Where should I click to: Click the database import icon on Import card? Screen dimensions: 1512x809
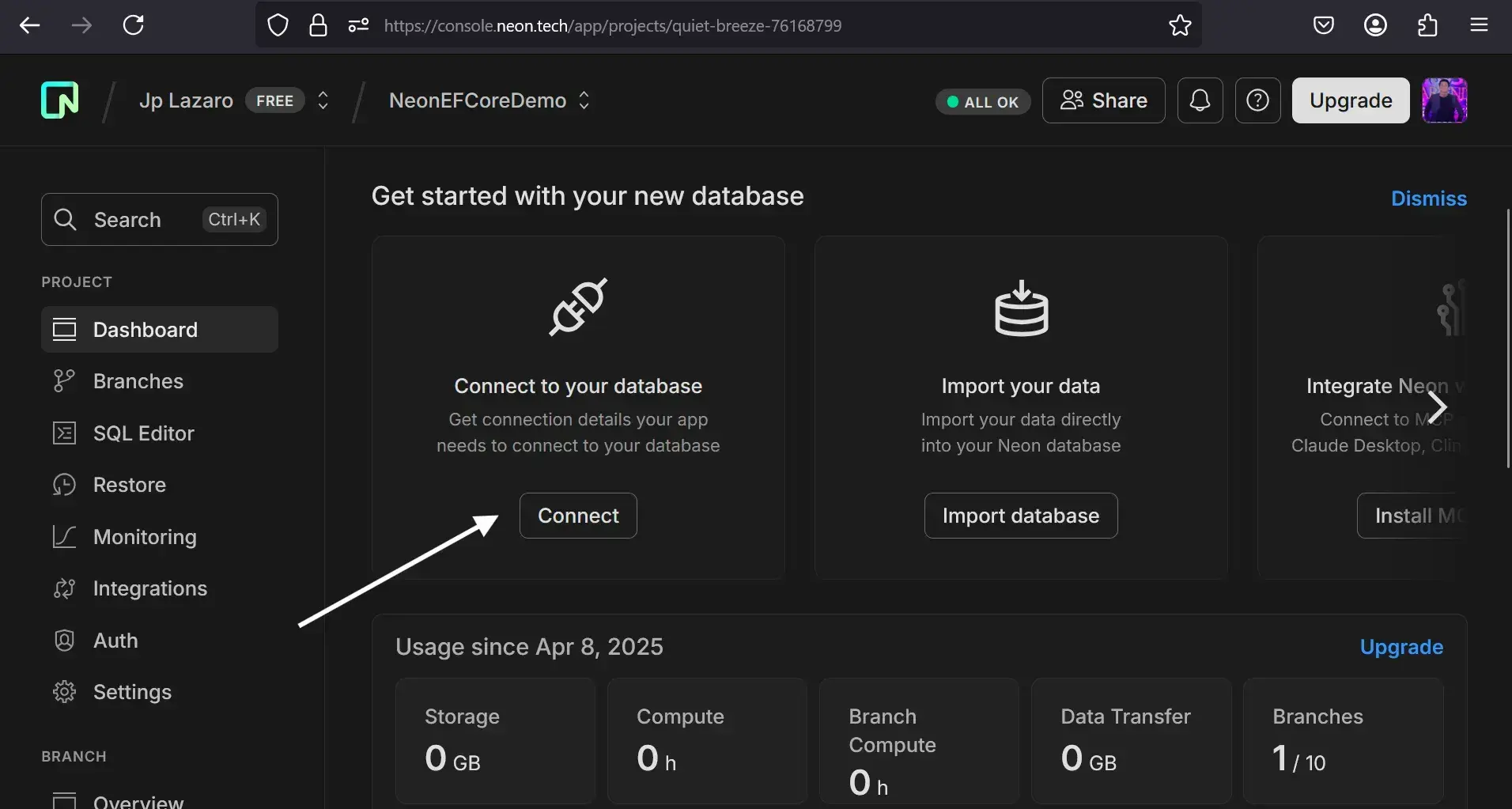pyautogui.click(x=1021, y=308)
